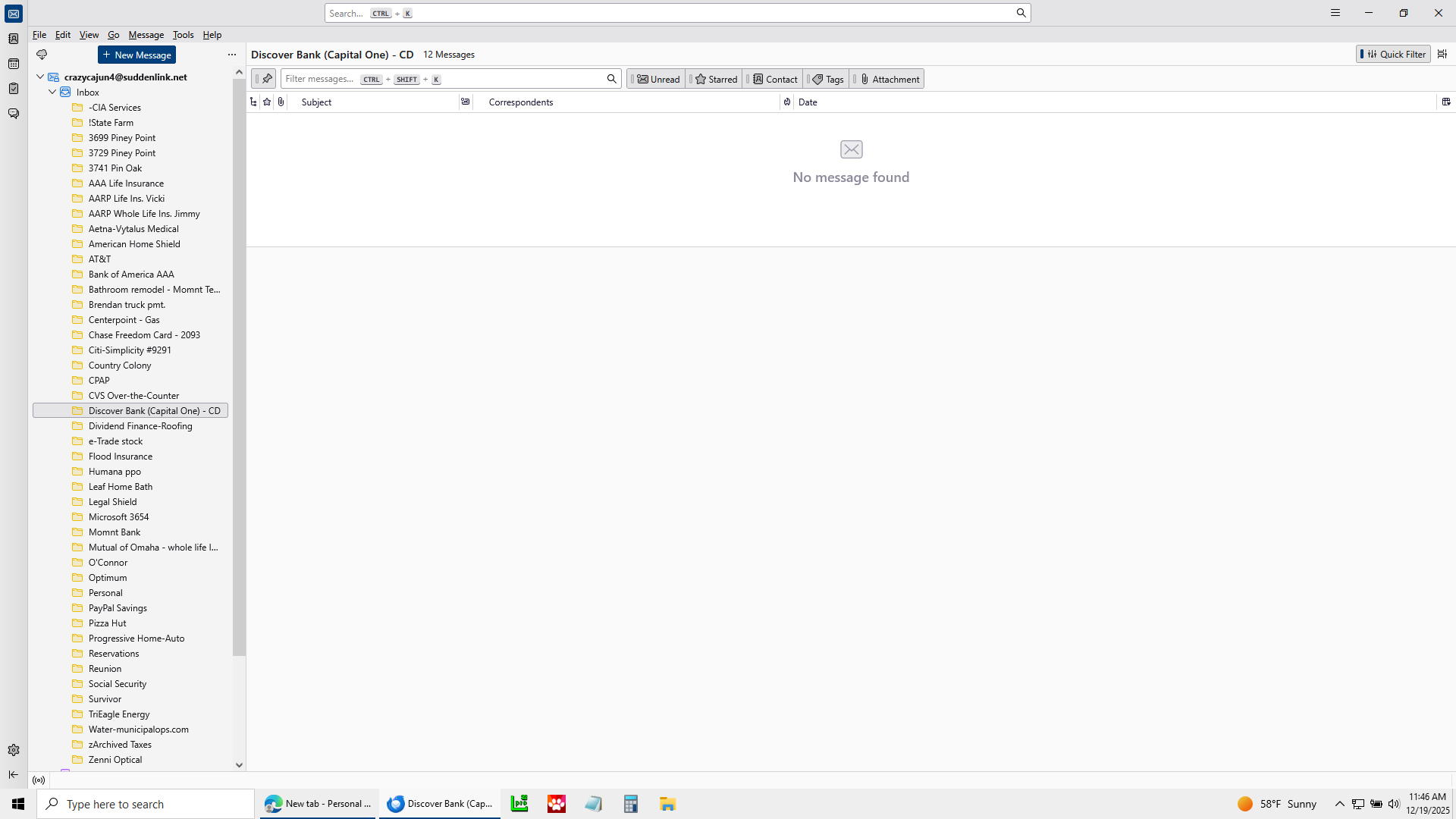Open the Tools menu
The width and height of the screenshot is (1456, 819).
(x=183, y=35)
